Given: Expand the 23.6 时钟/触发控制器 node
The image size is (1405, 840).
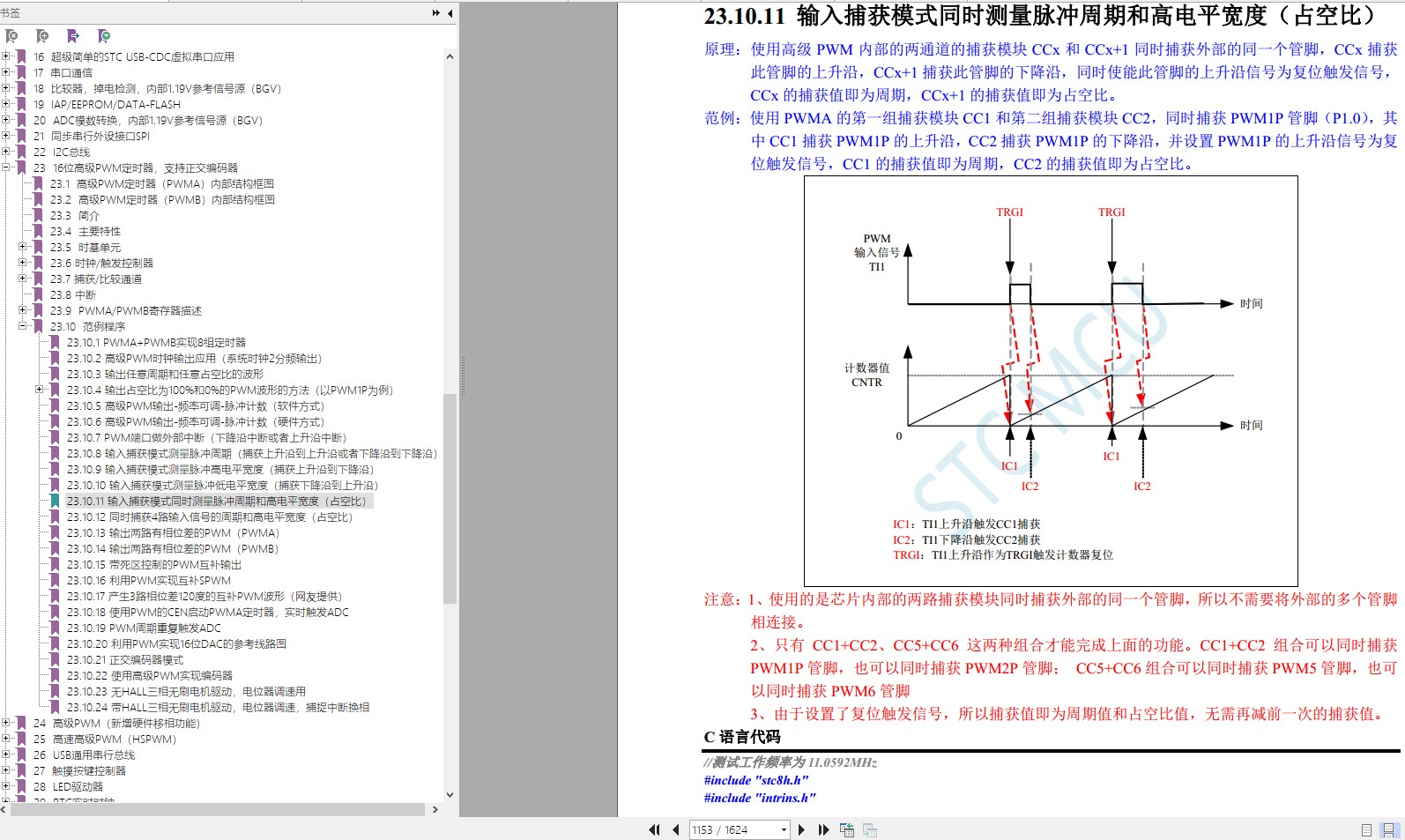Looking at the screenshot, I should click(x=23, y=263).
